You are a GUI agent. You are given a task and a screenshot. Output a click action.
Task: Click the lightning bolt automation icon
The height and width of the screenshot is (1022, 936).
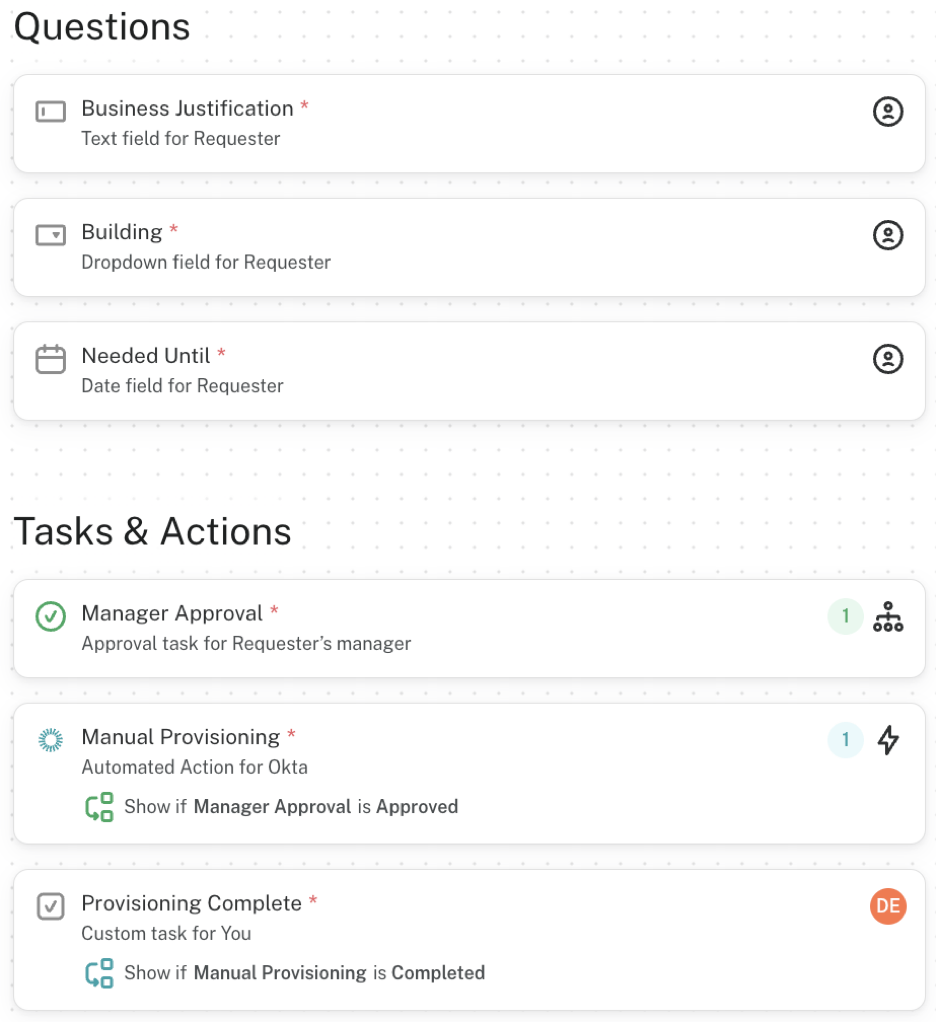click(887, 740)
